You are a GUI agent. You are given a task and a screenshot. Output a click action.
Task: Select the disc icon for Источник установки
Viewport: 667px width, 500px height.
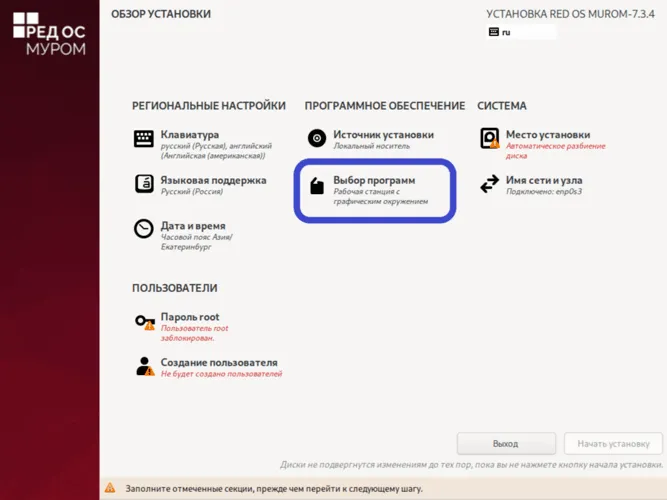pos(317,138)
